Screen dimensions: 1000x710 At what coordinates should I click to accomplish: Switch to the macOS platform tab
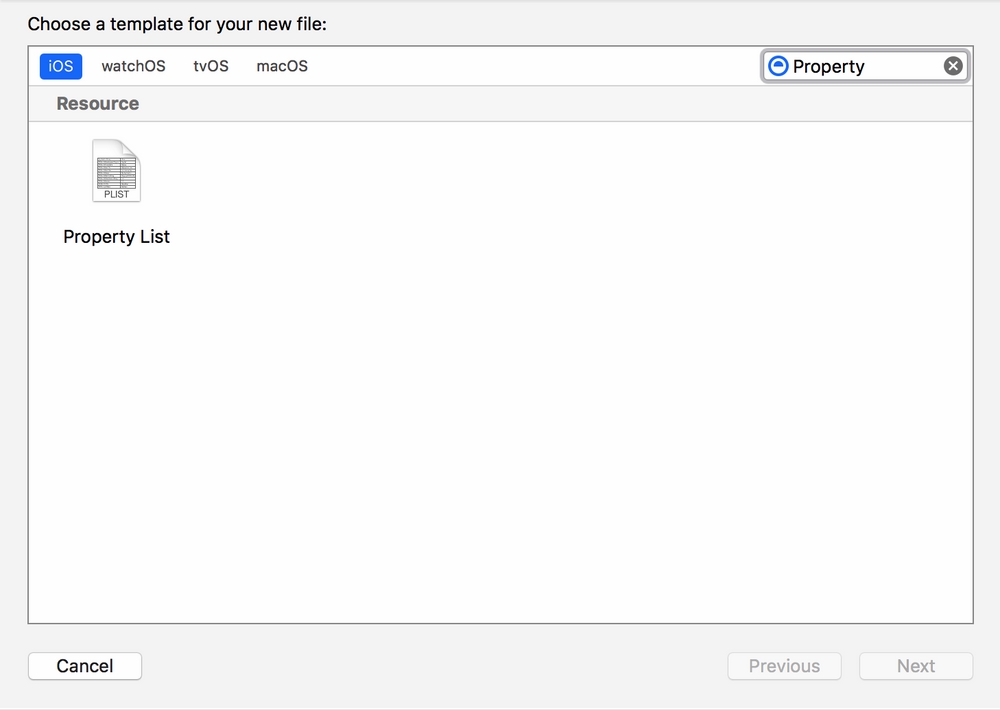click(x=282, y=66)
